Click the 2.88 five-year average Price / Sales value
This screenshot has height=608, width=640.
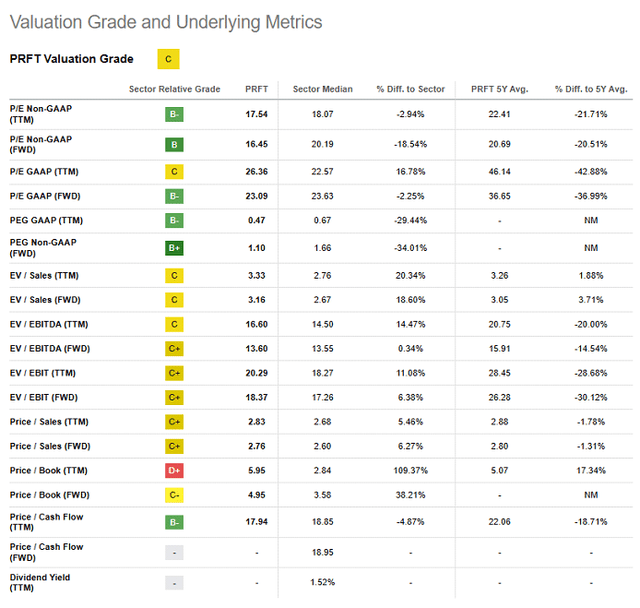coord(500,422)
